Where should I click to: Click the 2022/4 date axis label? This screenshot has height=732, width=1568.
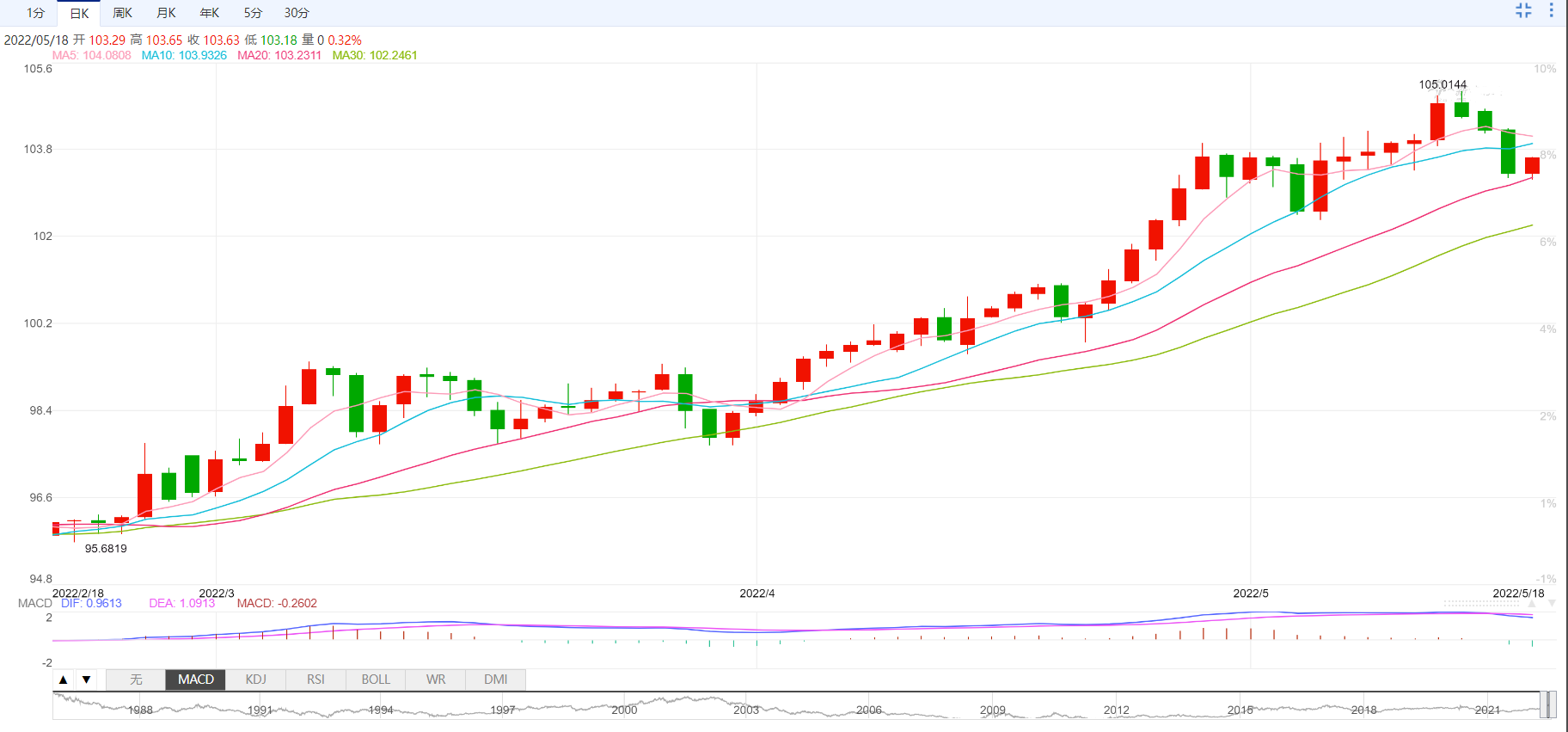click(757, 594)
